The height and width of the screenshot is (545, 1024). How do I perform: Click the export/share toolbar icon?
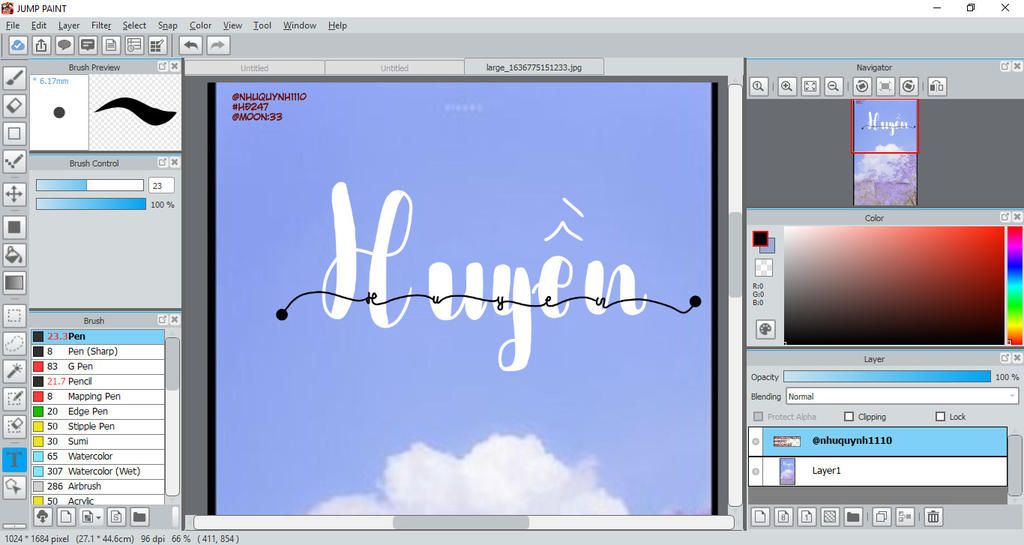[41, 45]
